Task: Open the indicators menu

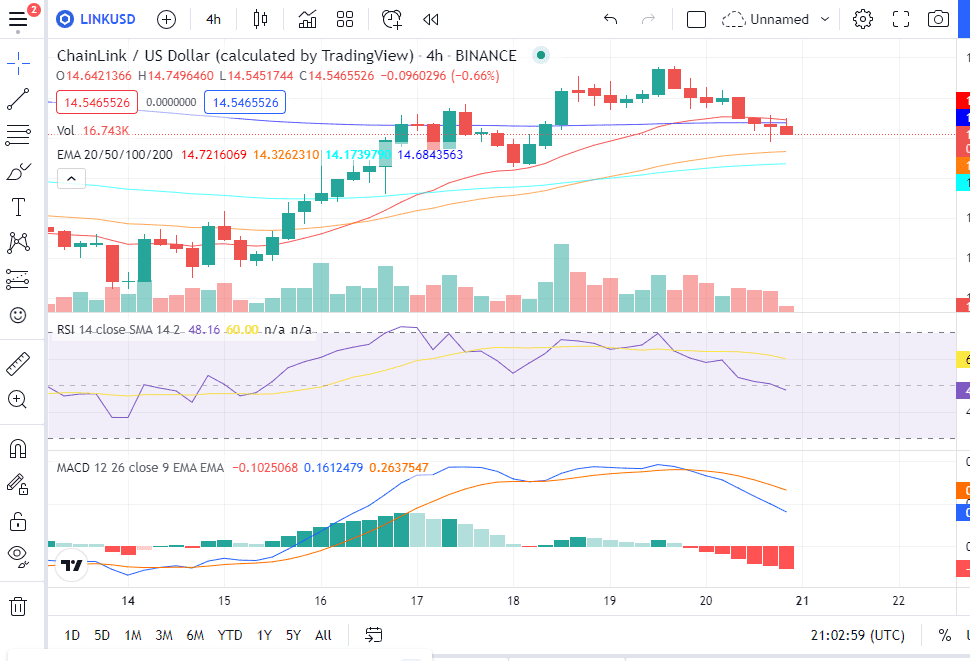Action: point(307,20)
